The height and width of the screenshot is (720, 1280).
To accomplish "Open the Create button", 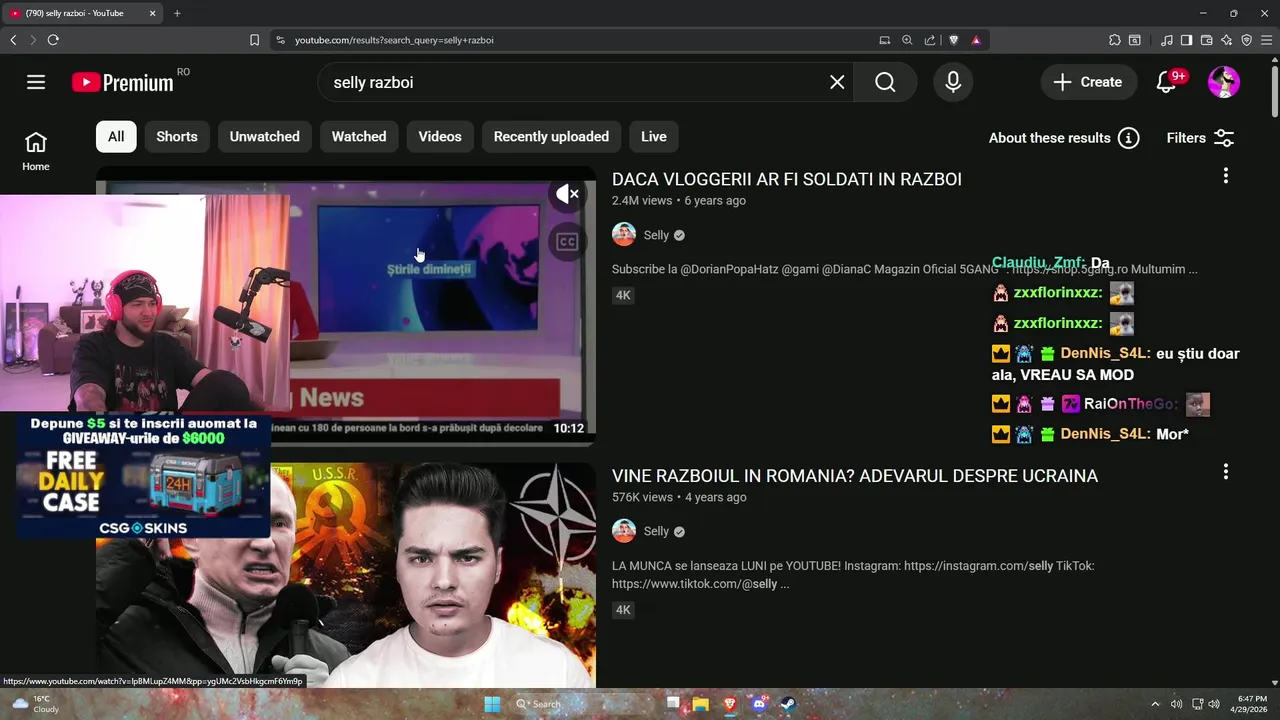I will (x=1088, y=82).
